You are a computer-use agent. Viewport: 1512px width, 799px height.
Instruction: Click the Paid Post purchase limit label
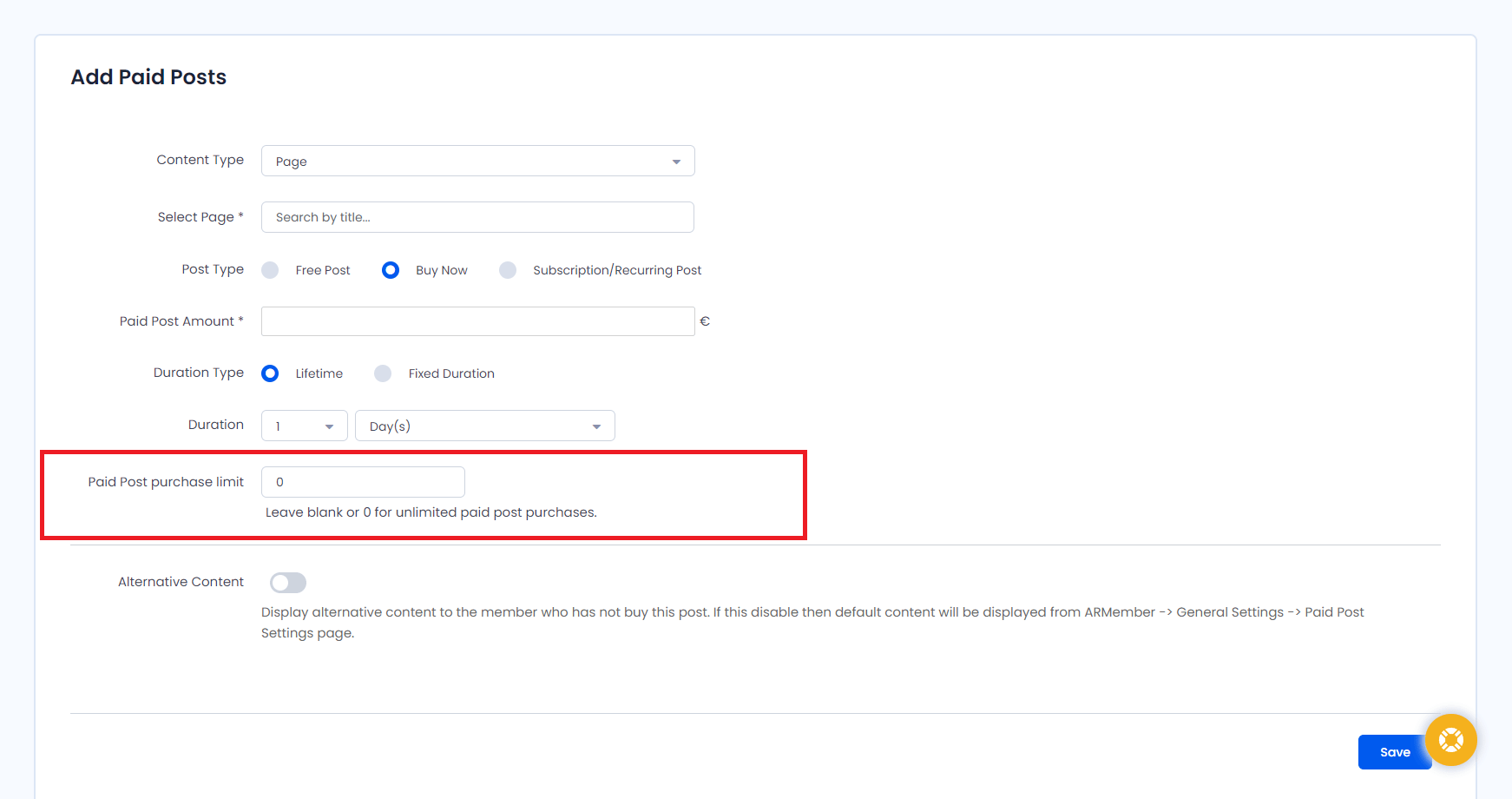click(166, 482)
